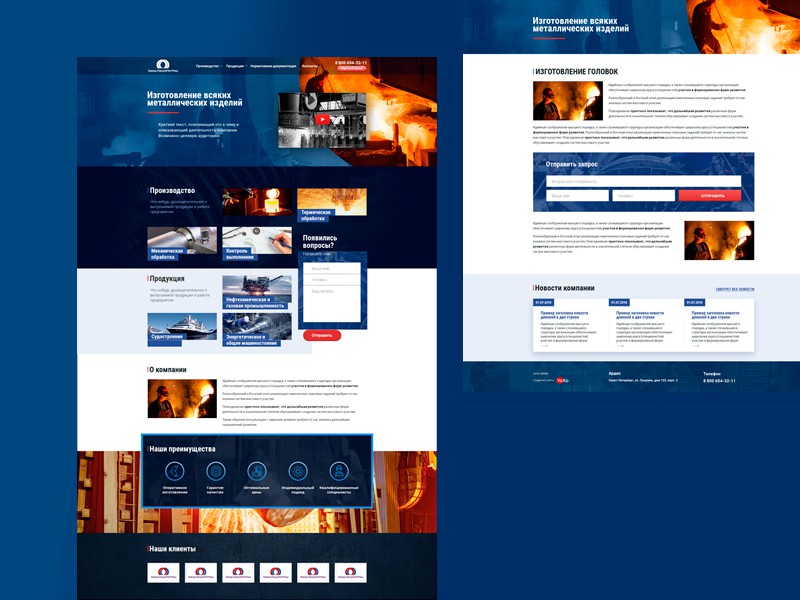Viewport: 800px width, 600px height.
Task: Click the ОТПРАВИТЬ button in request form
Action: click(x=710, y=195)
